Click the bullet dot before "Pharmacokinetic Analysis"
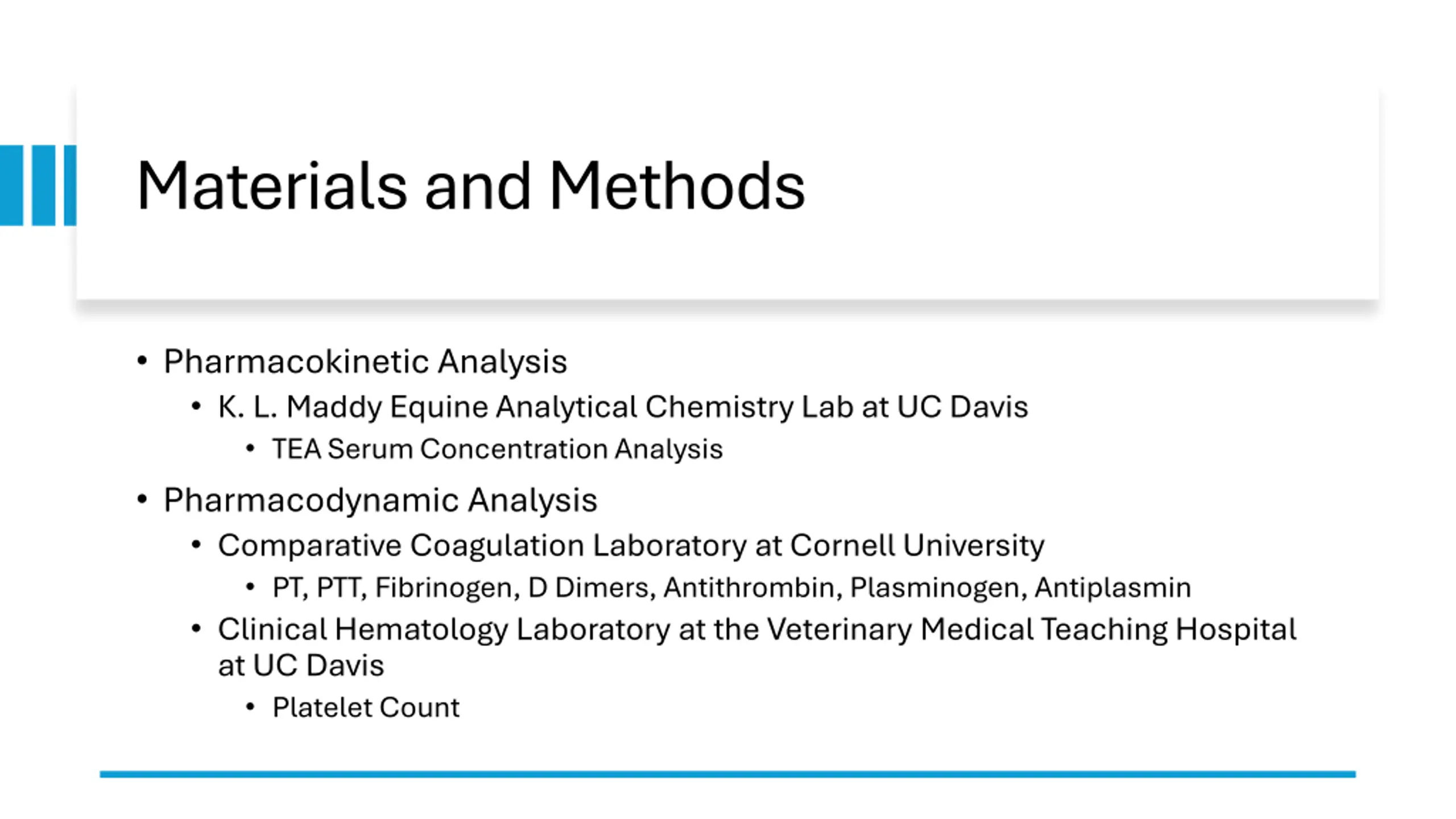 pyautogui.click(x=142, y=361)
